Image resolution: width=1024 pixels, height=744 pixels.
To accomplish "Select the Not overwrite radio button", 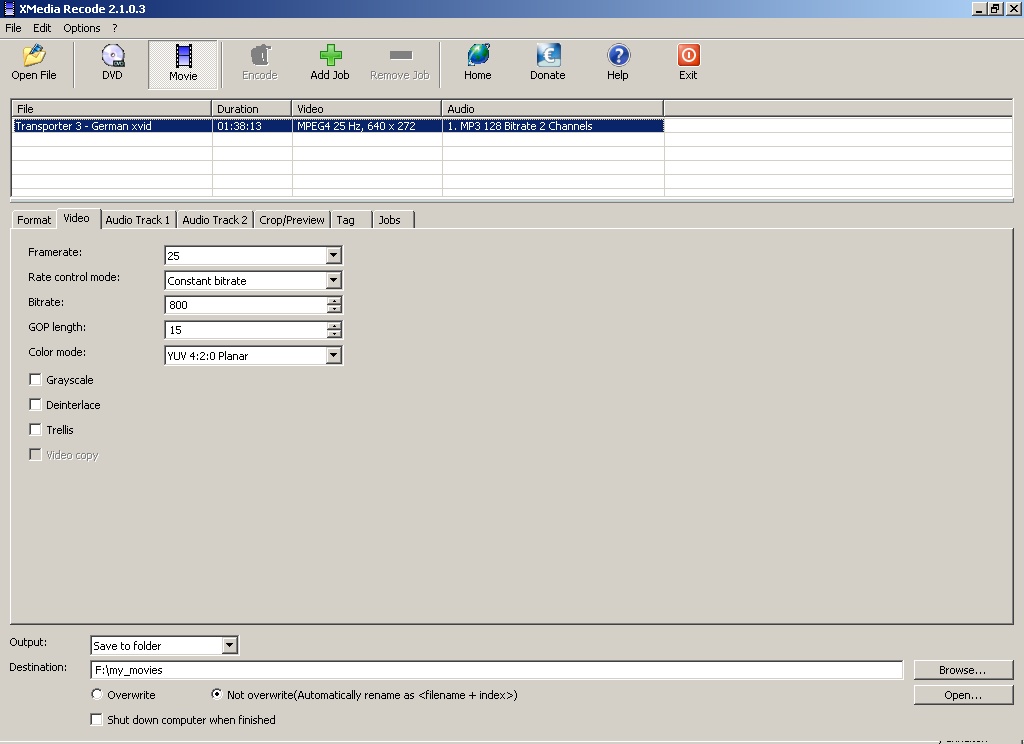I will tap(217, 694).
